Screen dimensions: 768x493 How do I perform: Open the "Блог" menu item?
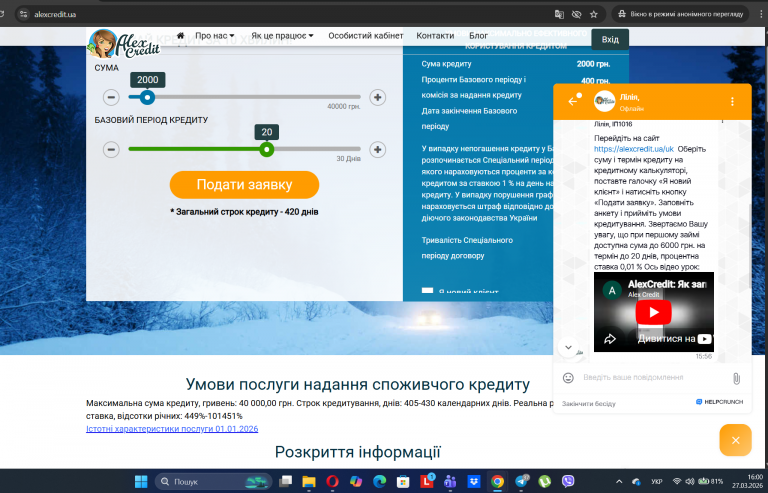(x=478, y=35)
